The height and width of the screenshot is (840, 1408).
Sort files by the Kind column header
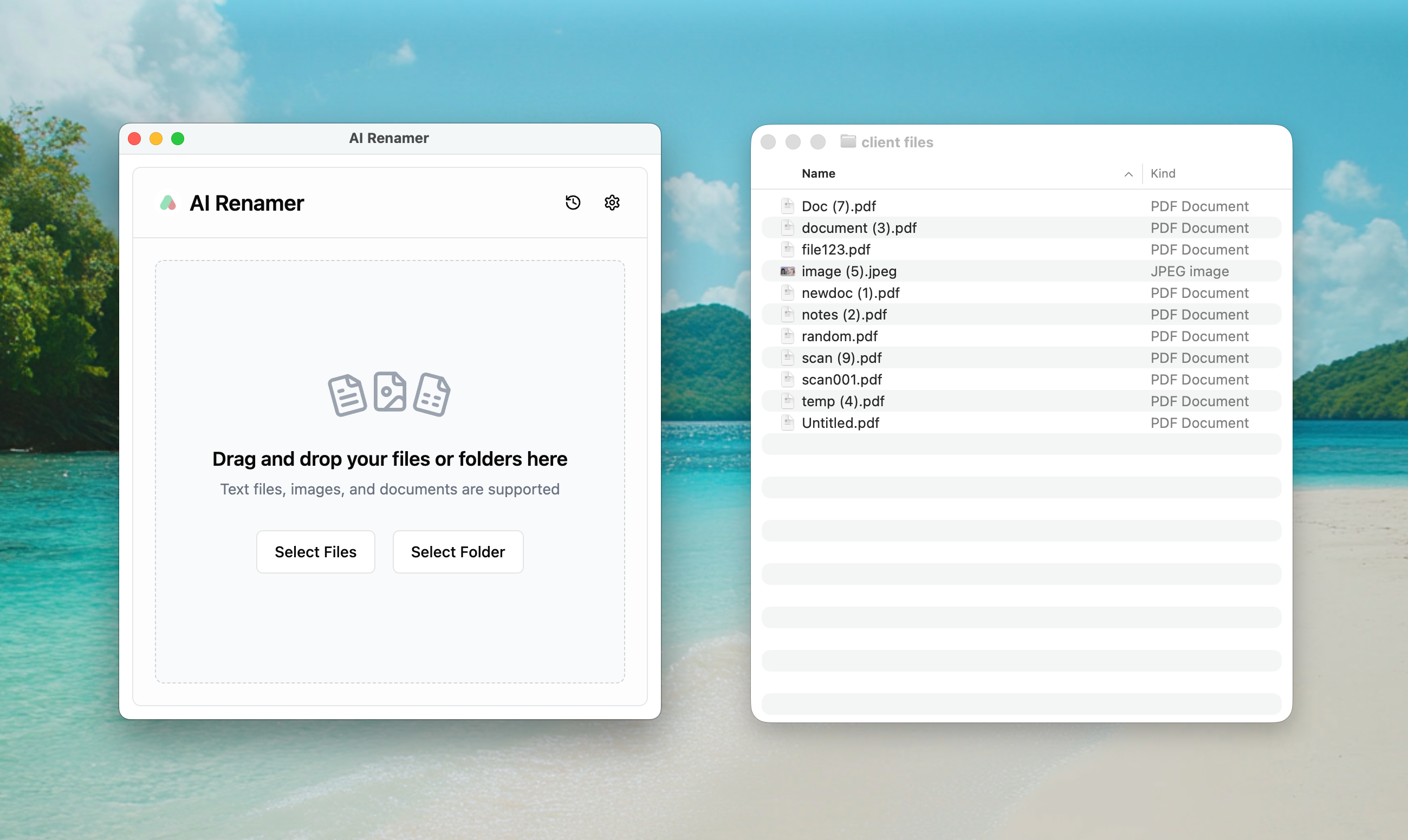[x=1163, y=174]
